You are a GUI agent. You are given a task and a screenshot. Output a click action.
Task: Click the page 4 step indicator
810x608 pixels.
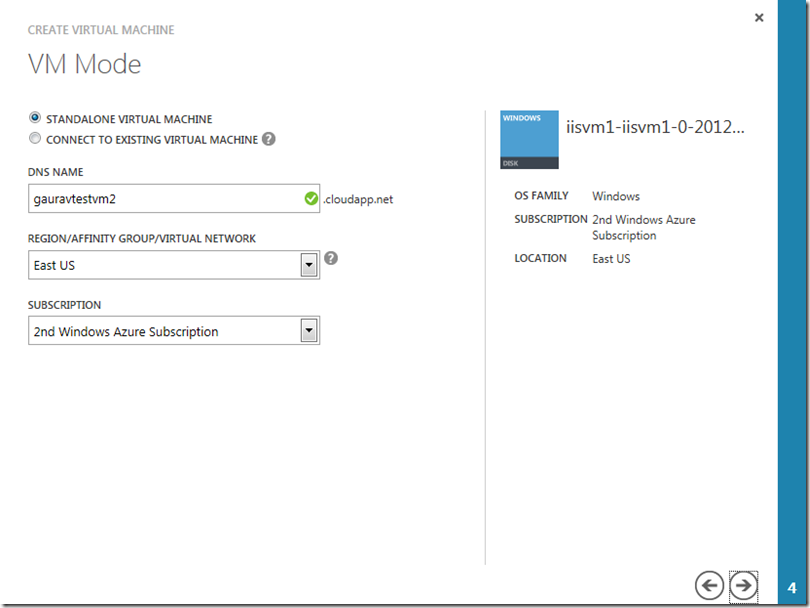(x=792, y=588)
